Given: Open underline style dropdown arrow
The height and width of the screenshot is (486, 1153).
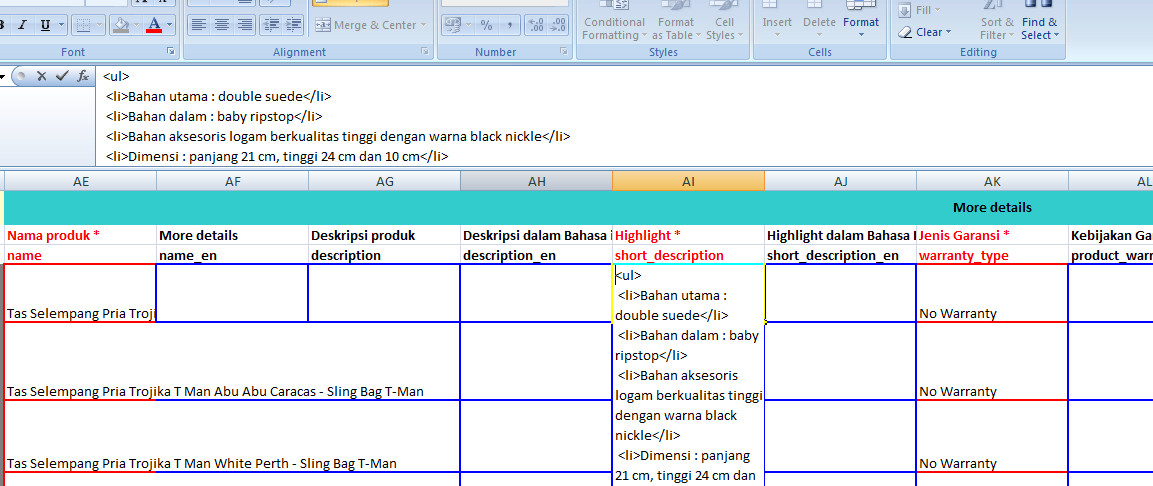Looking at the screenshot, I should tap(61, 26).
